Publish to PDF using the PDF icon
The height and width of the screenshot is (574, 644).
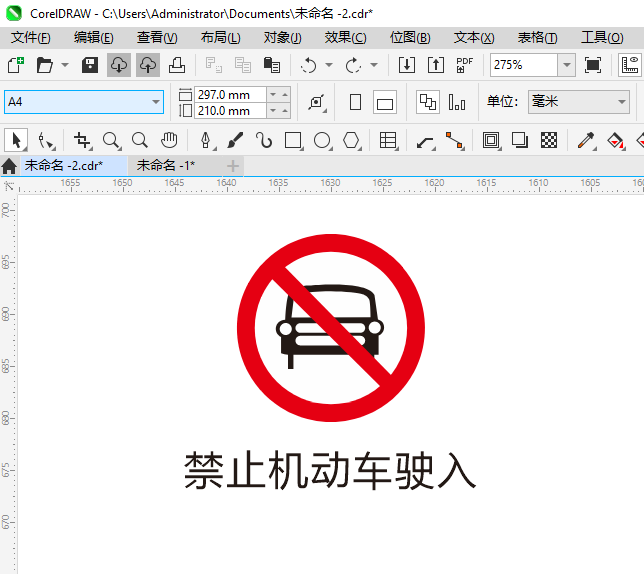click(465, 65)
